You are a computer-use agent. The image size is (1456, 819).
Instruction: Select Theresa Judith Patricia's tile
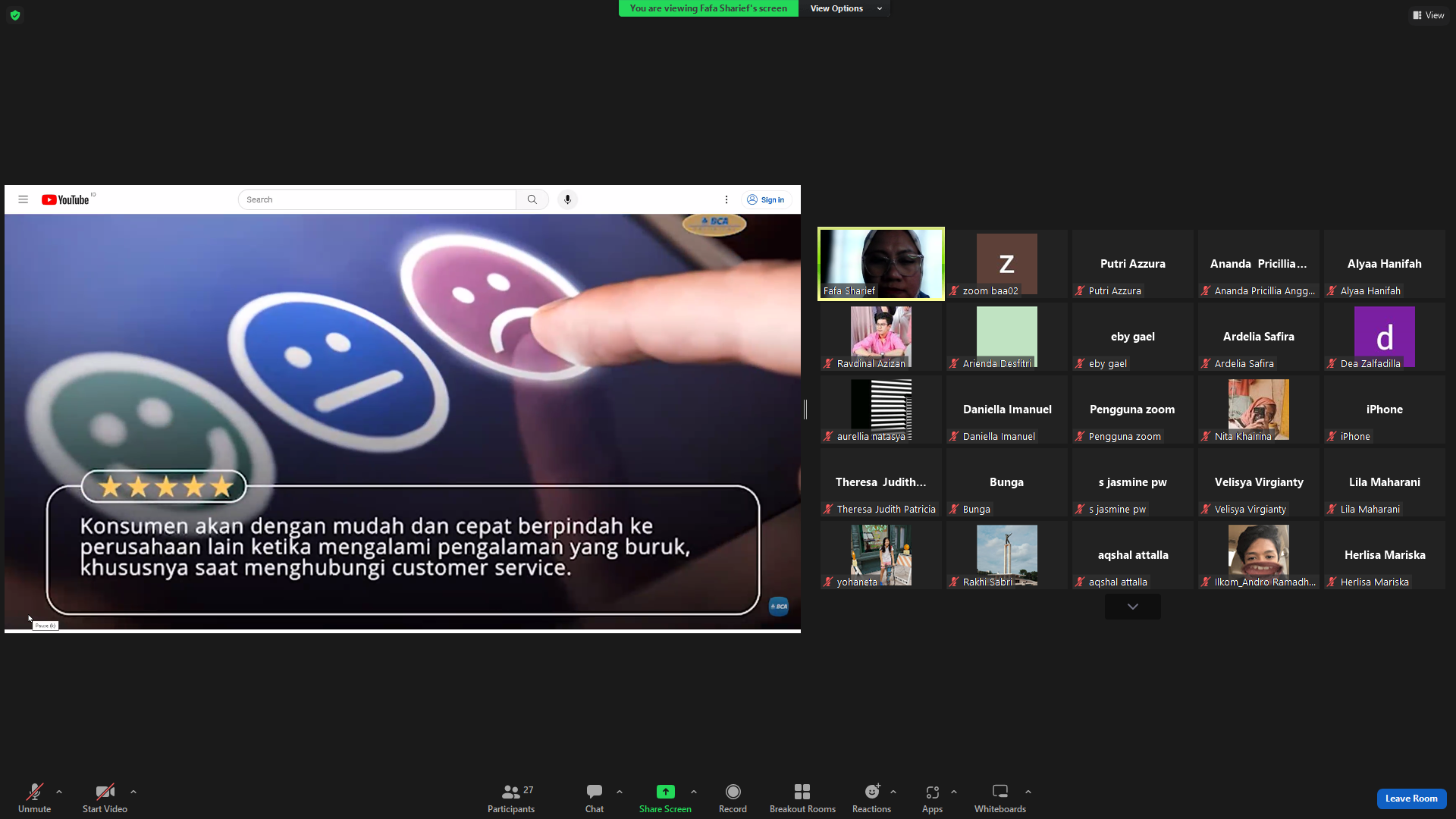coord(881,482)
